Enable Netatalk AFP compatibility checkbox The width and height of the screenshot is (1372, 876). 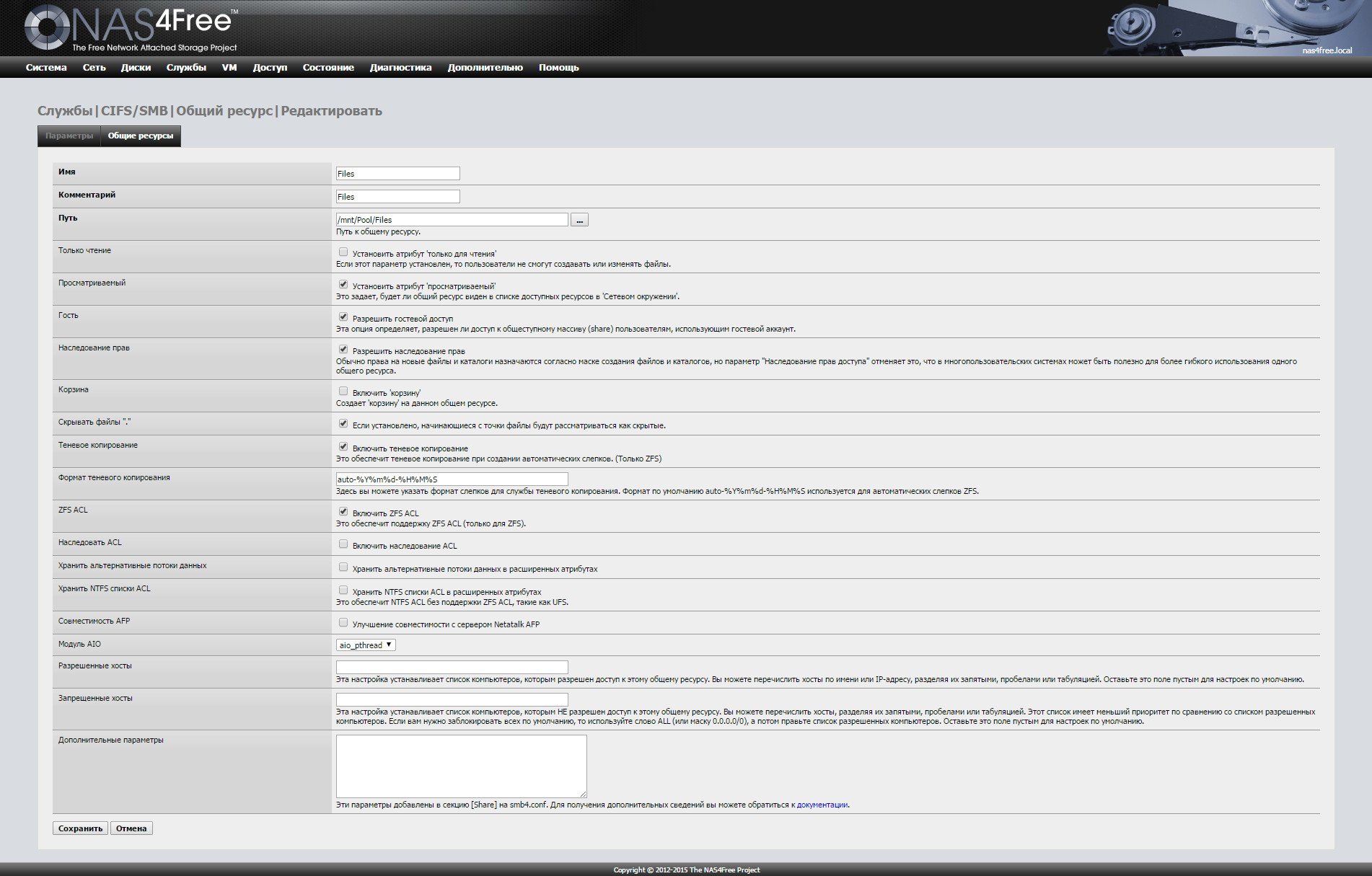click(x=343, y=623)
